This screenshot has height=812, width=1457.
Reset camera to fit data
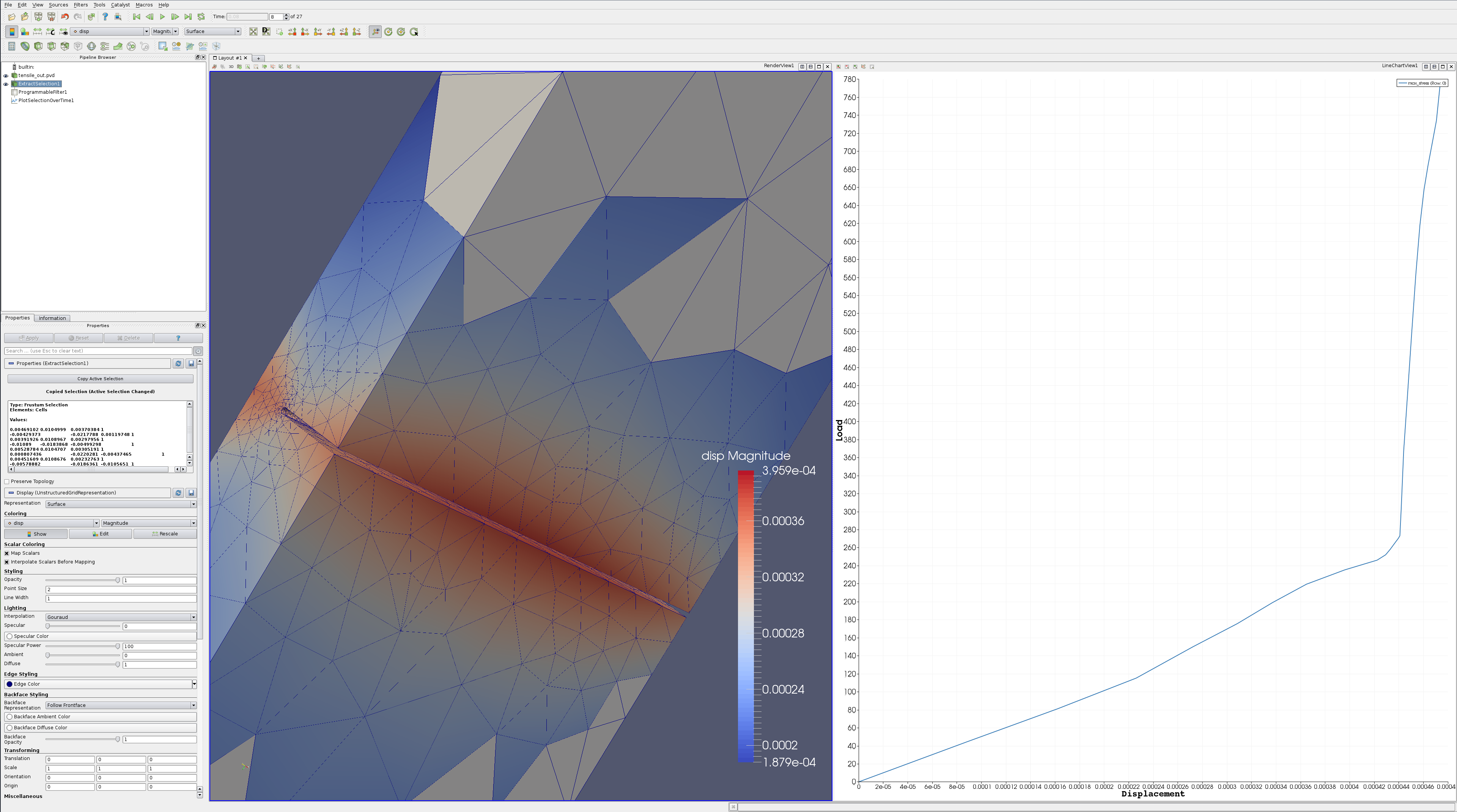coord(253,31)
